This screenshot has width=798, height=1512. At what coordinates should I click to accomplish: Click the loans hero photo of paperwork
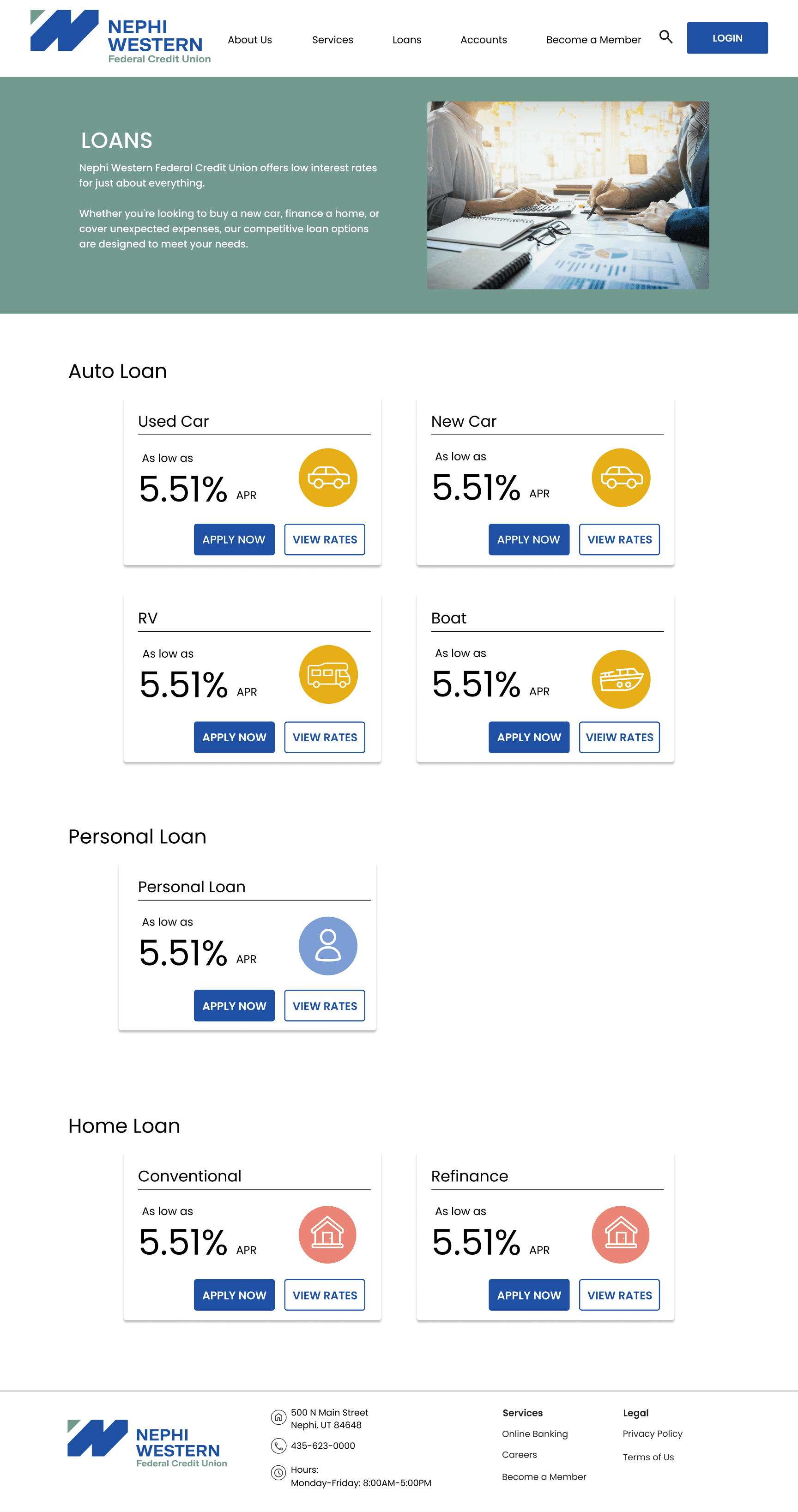(x=568, y=195)
